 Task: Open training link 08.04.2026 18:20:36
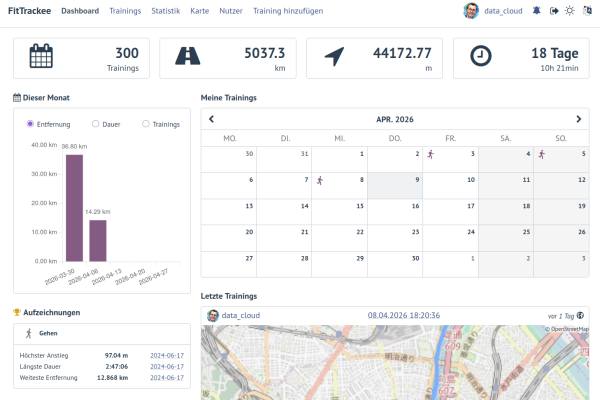coord(404,315)
